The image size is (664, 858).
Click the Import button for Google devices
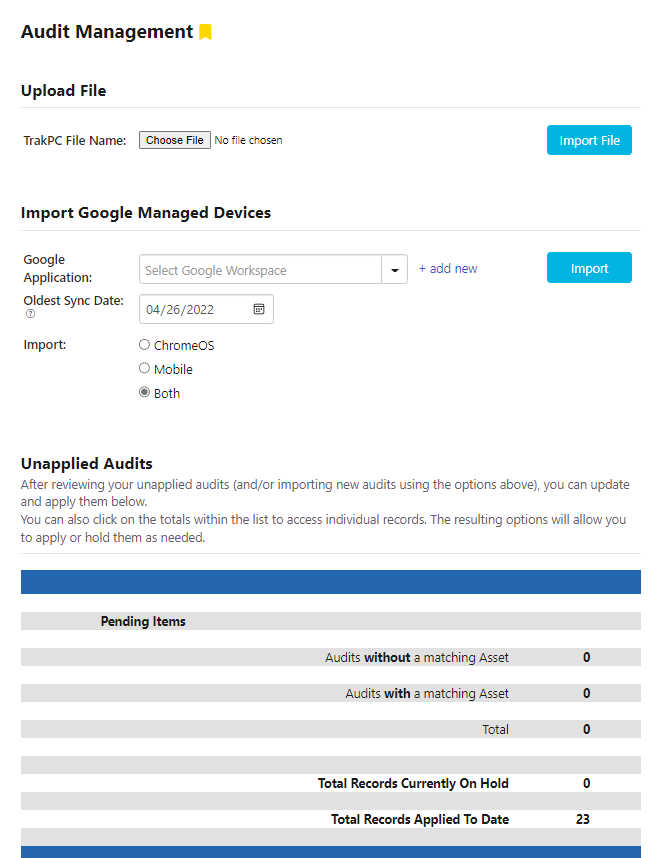pyautogui.click(x=589, y=268)
